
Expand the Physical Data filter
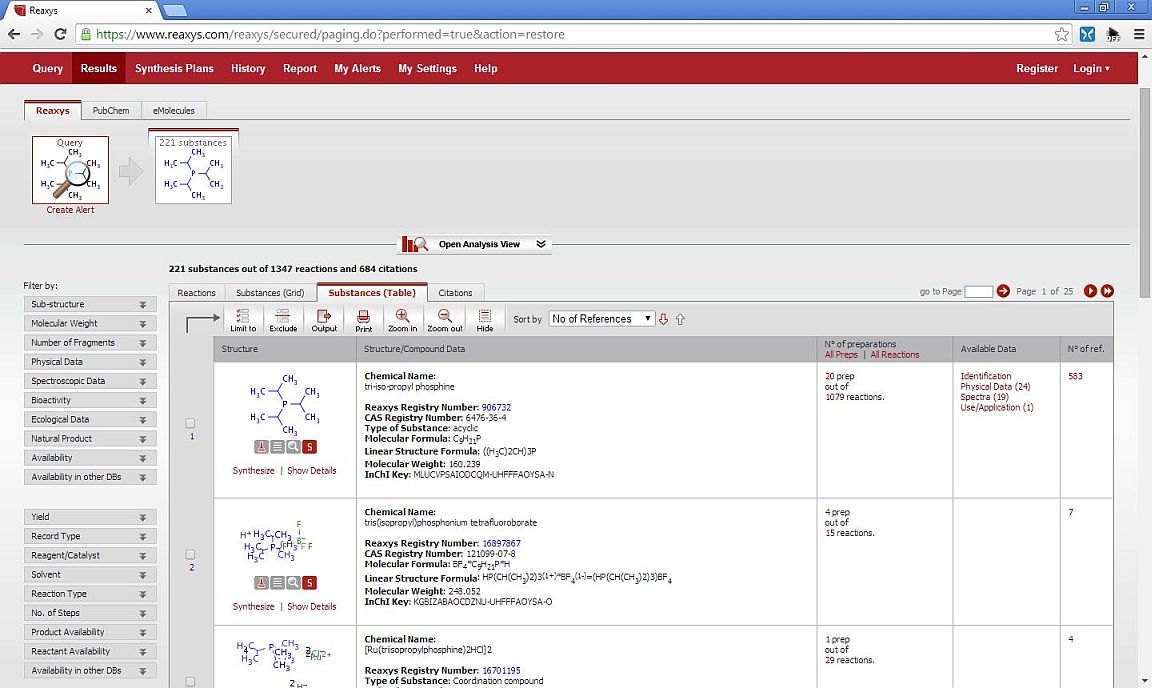coord(90,362)
